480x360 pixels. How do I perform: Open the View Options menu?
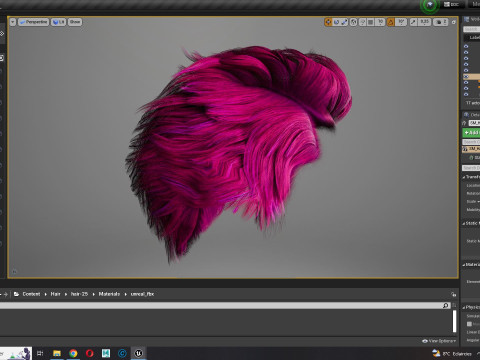pyautogui.click(x=439, y=341)
